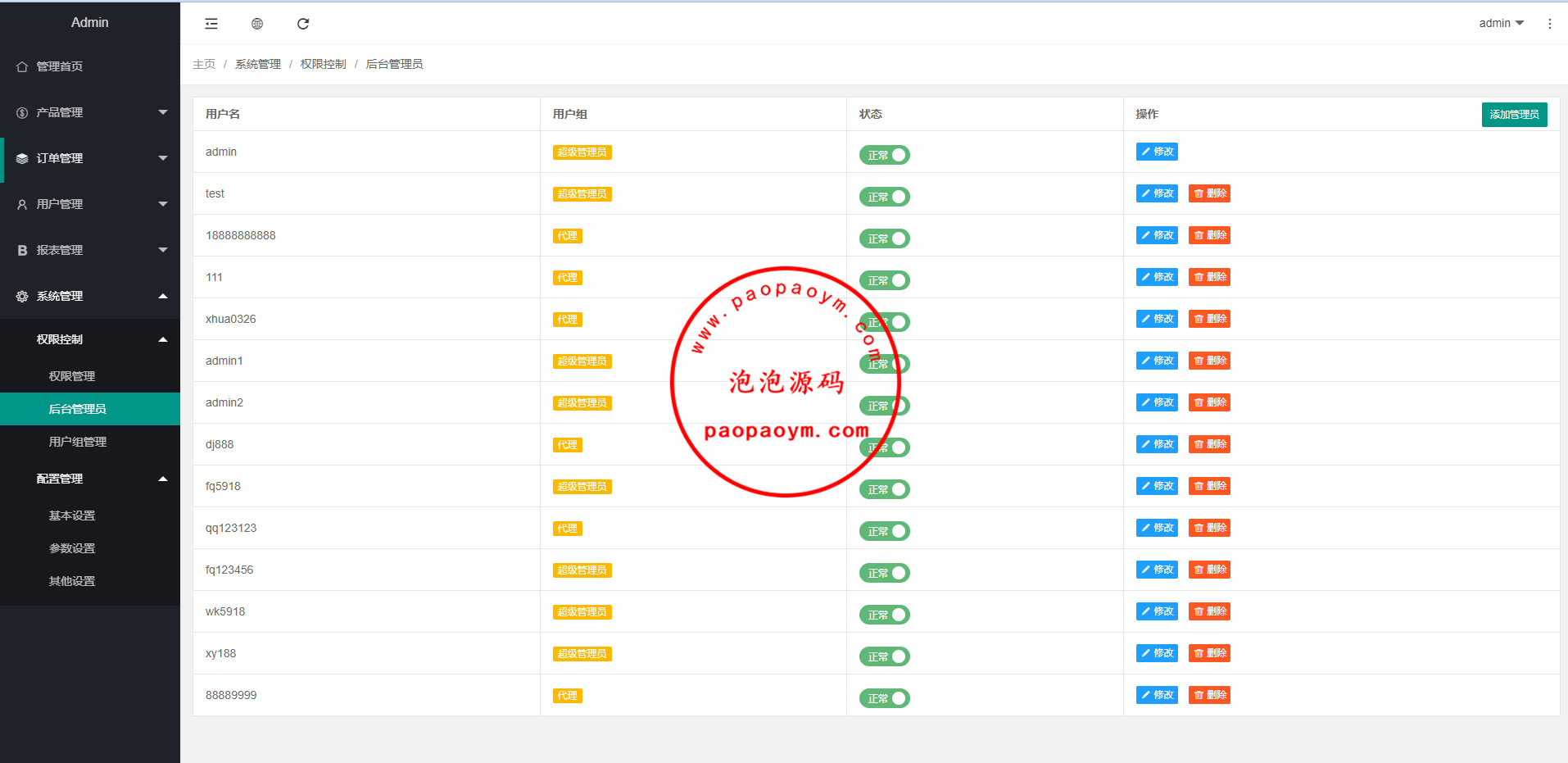1568x763 pixels.
Task: Expand the 产品管理 sidebar menu
Action: pyautogui.click(x=90, y=112)
